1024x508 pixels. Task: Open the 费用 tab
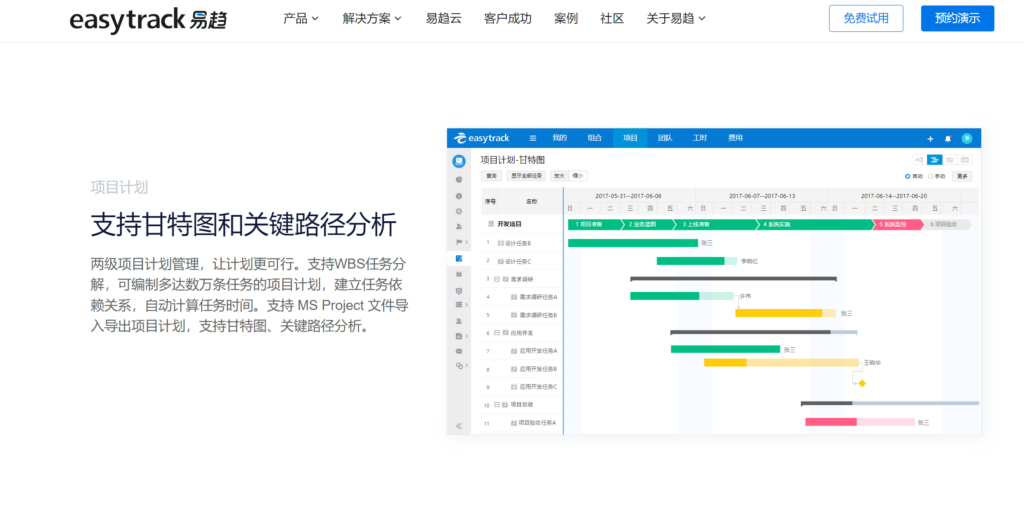pos(735,138)
